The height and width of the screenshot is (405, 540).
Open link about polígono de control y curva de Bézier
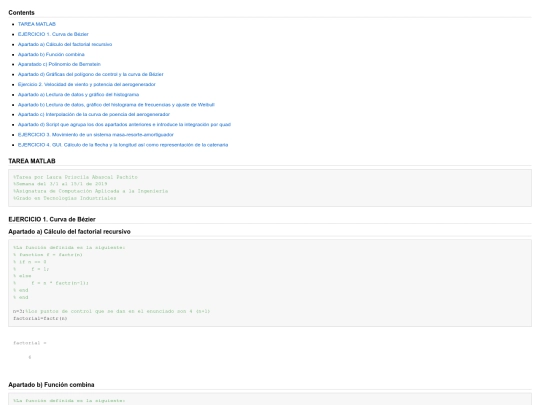click(x=91, y=74)
